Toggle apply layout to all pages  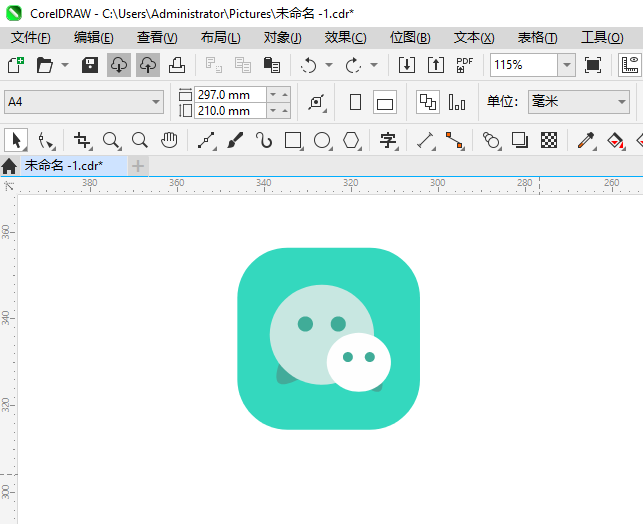pos(428,102)
